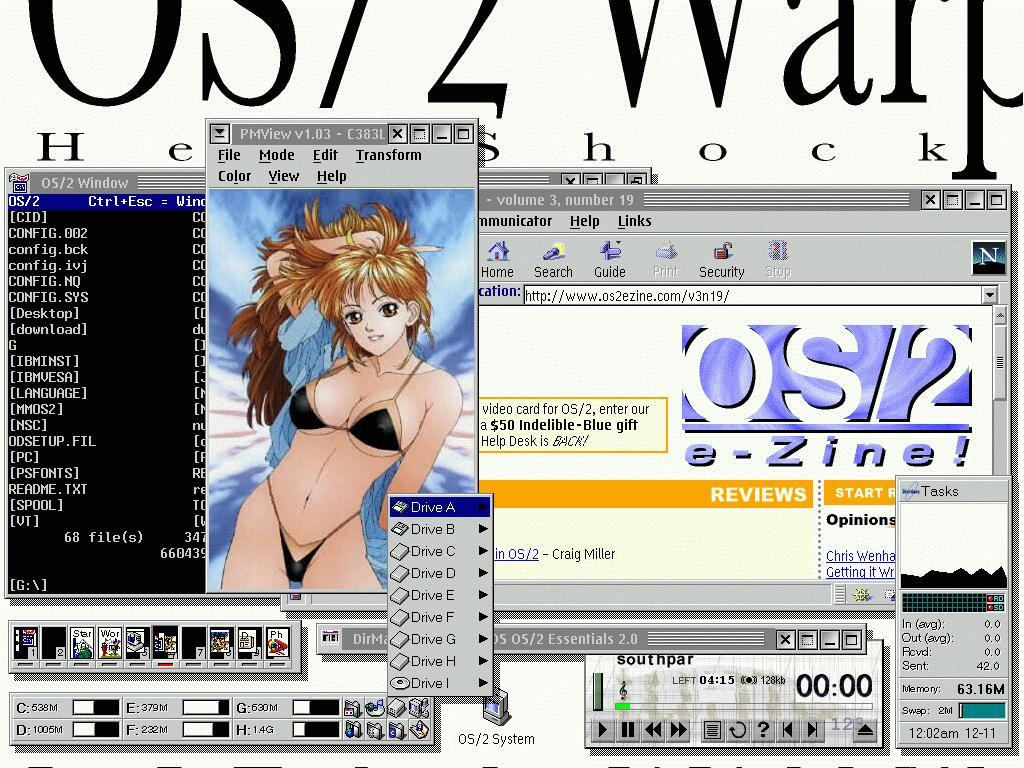
Task: Open the Mode menu in PMView
Action: click(276, 155)
